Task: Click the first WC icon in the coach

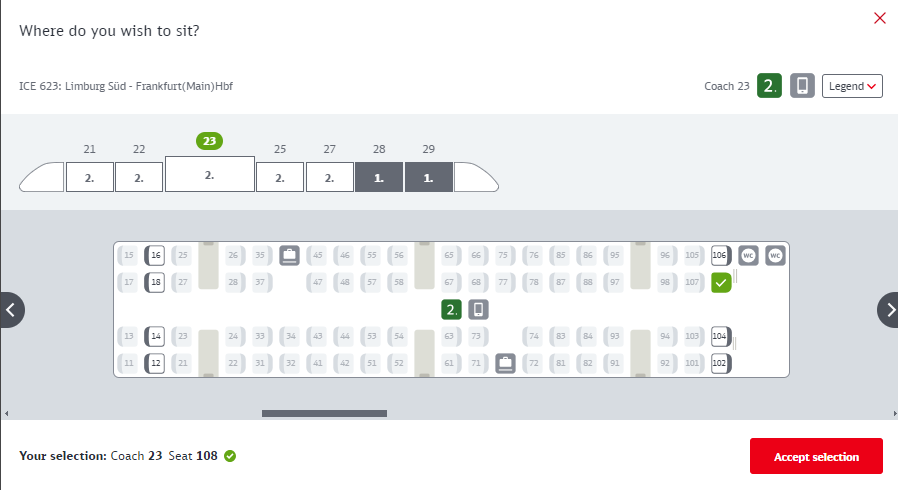Action: (x=748, y=255)
